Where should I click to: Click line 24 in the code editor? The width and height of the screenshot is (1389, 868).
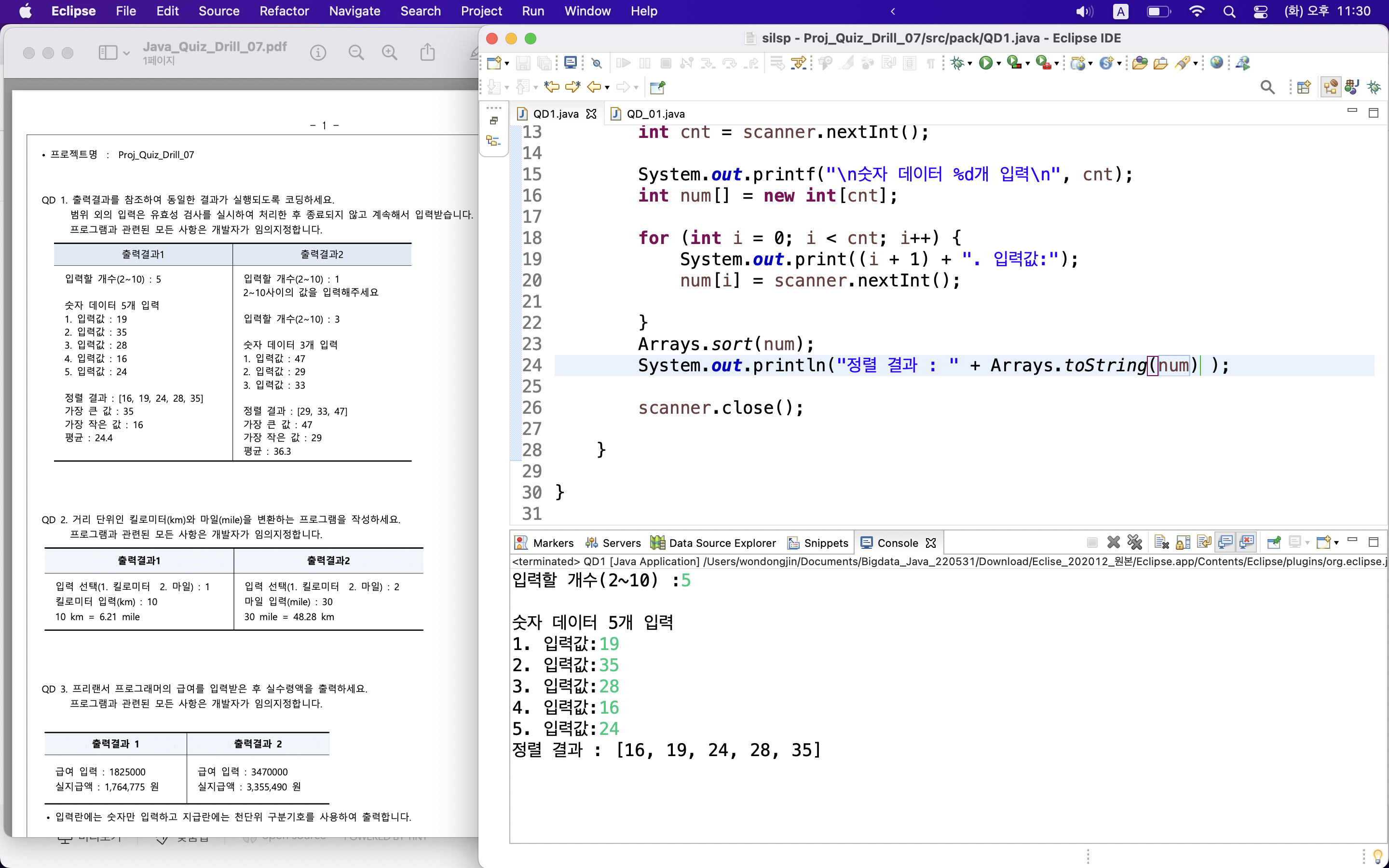(861, 365)
